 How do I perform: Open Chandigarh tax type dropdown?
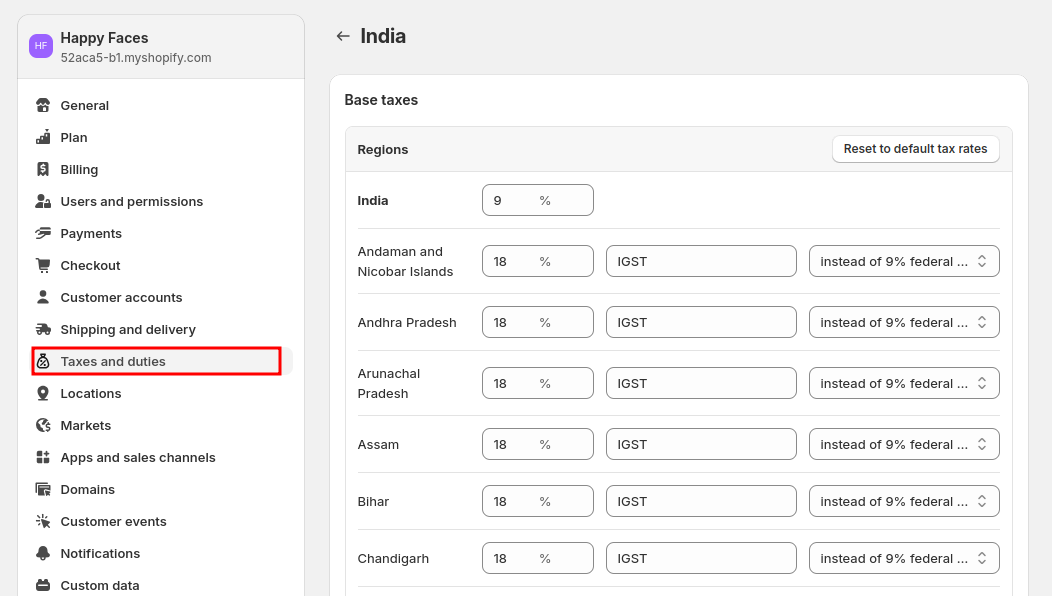point(904,558)
